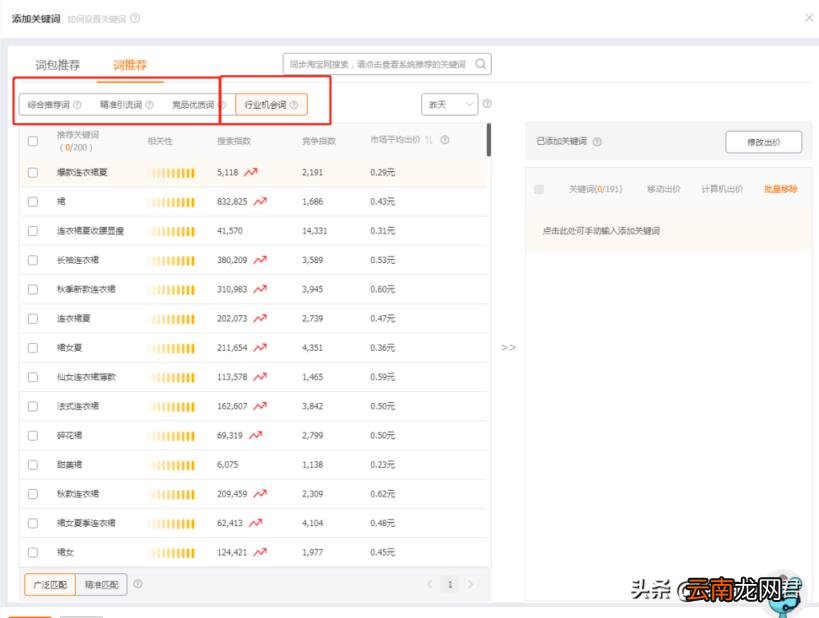819x618 pixels.
Task: Close the 添加关键词 dialog with the X
Action: [x=809, y=18]
